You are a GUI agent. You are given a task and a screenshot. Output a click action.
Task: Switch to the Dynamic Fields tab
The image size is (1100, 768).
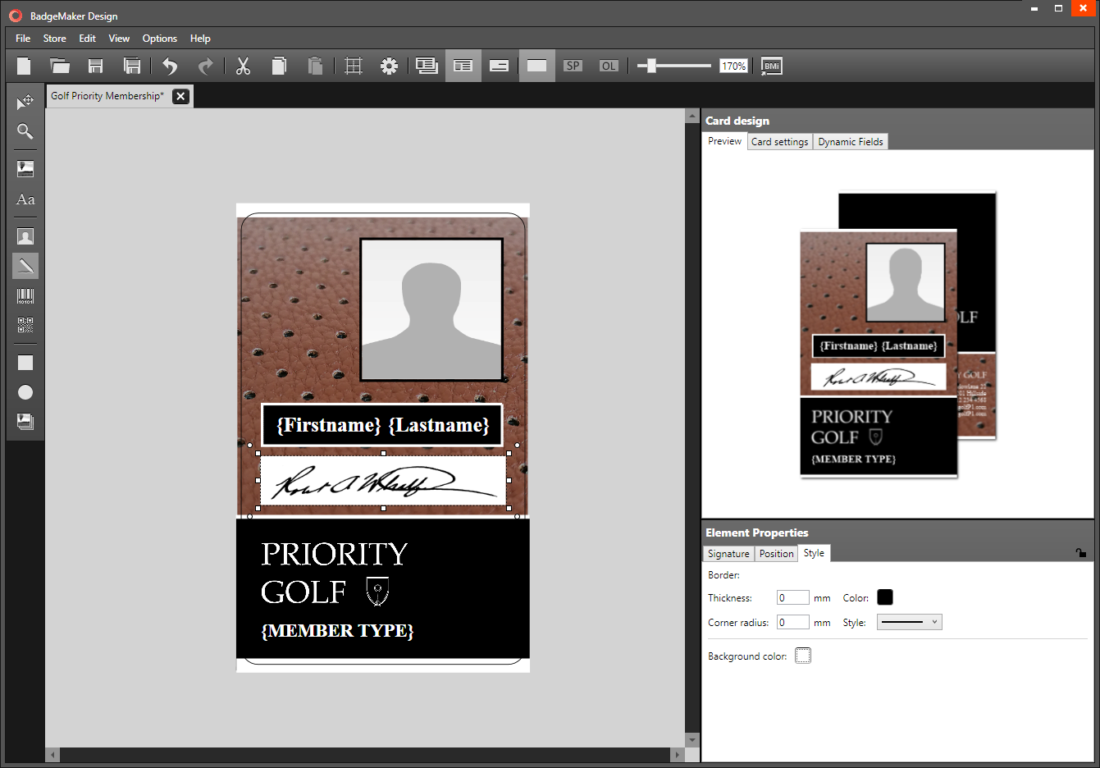tap(850, 141)
